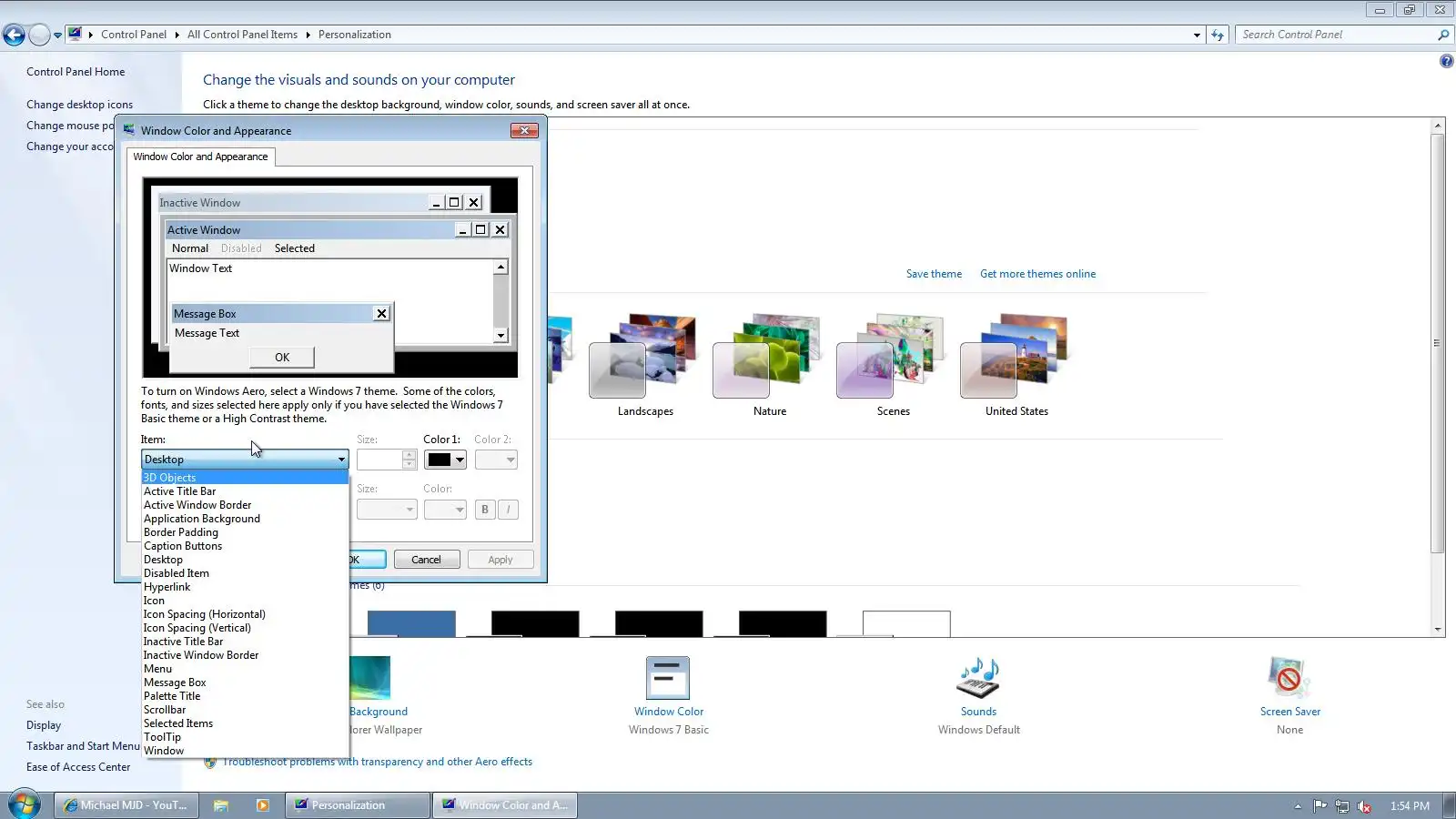
Task: Open the Color 1 dropdown arrow
Action: 460,460
